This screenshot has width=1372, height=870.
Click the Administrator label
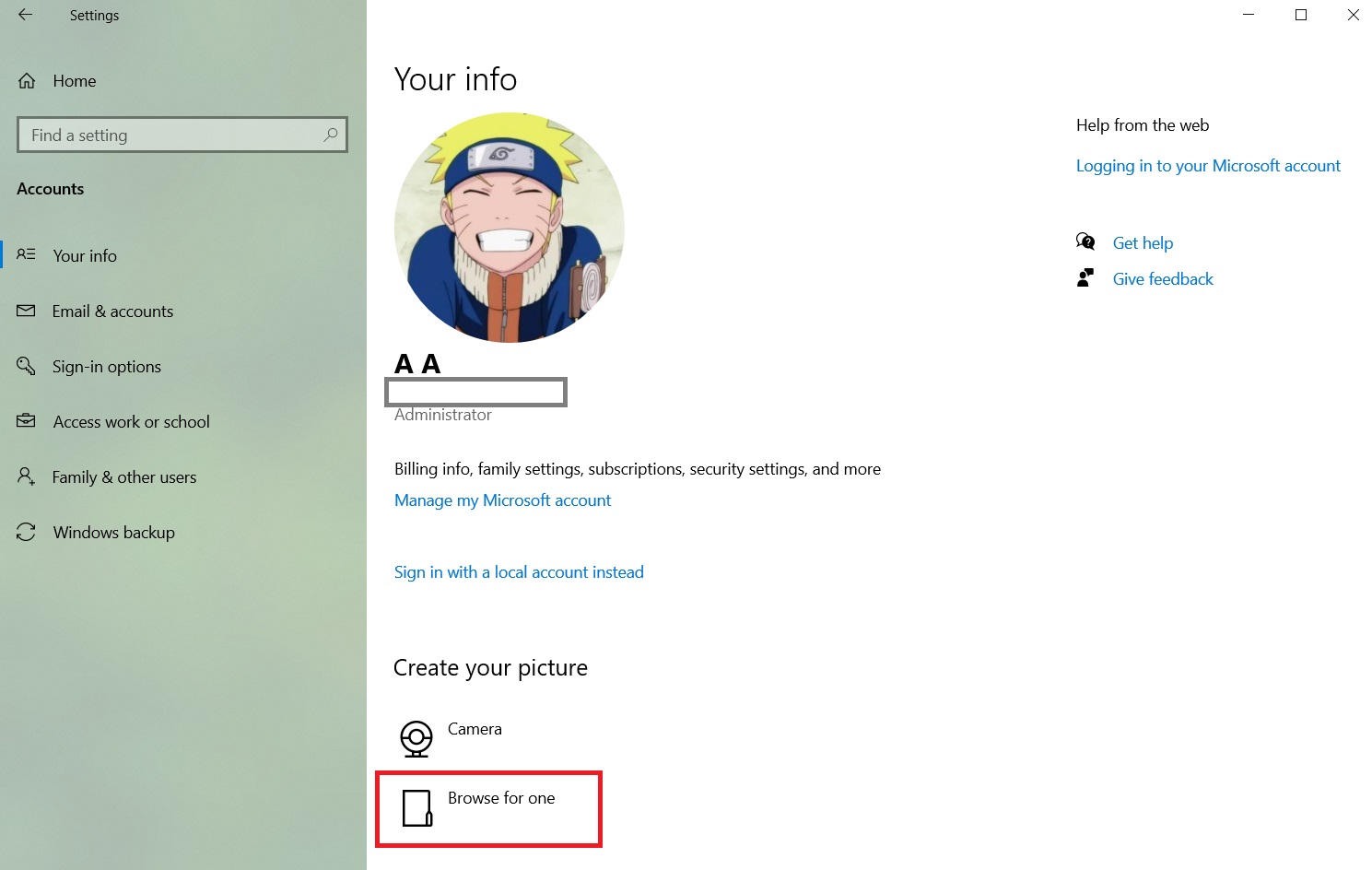coord(443,415)
